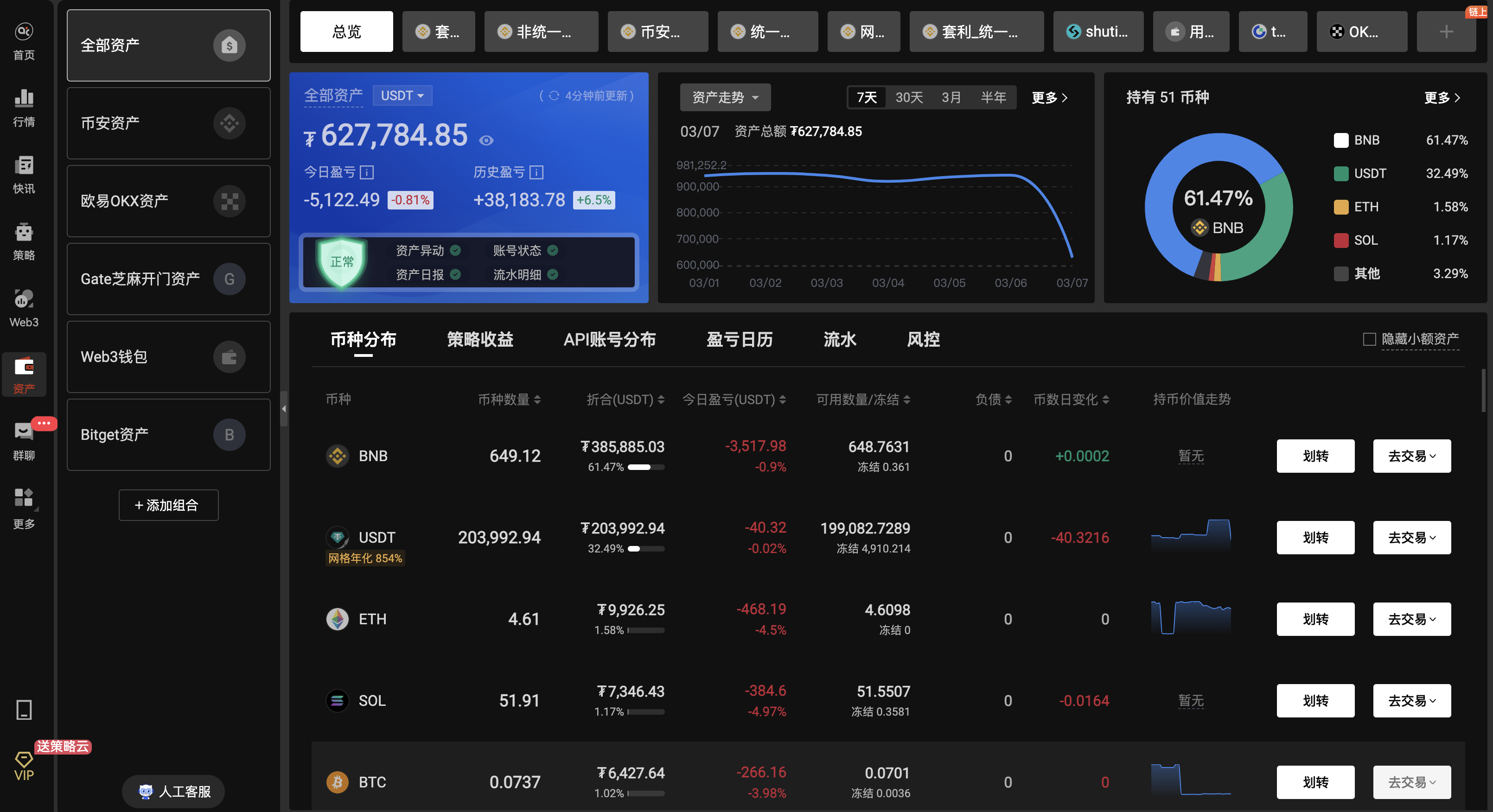
Task: Select the 策略 strategy icon in sidebar
Action: point(23,231)
